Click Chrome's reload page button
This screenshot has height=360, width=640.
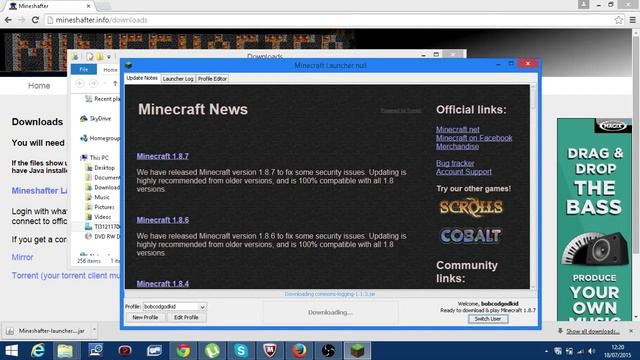[x=35, y=20]
